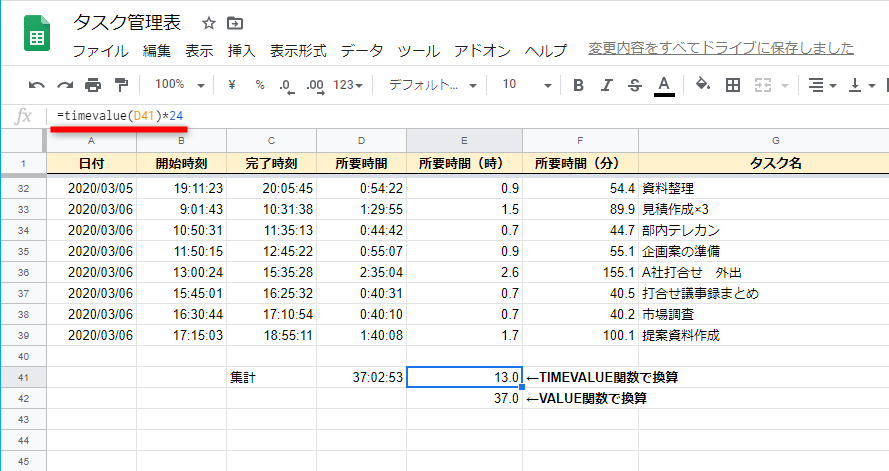Decrease decimal places (.0 button)

click(x=287, y=86)
